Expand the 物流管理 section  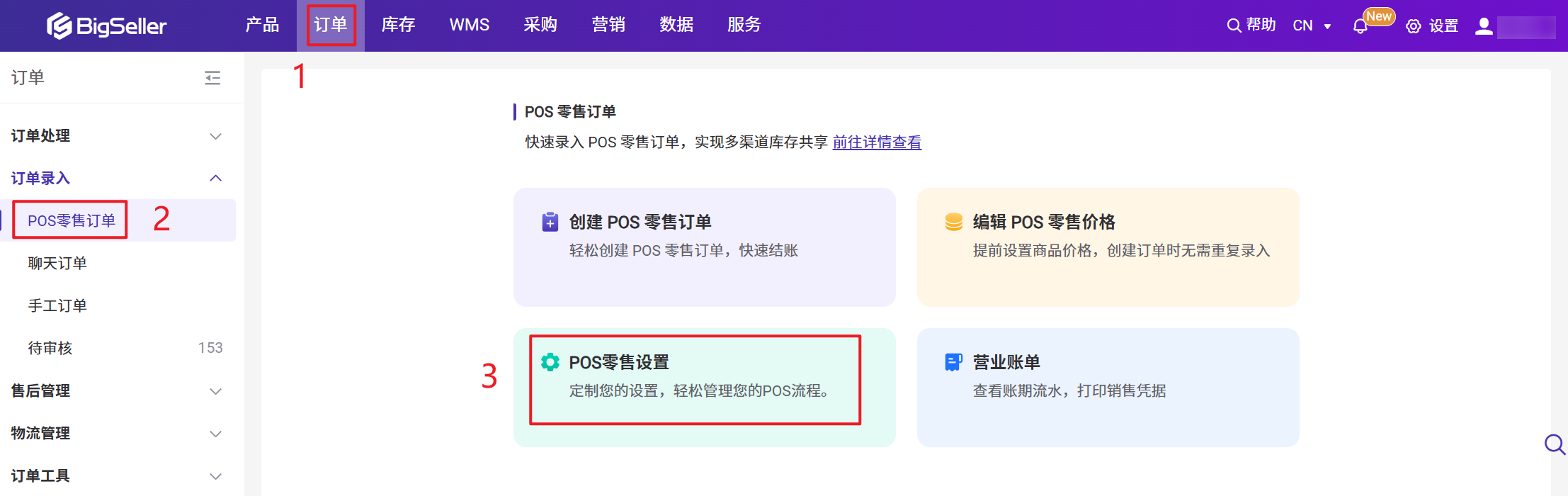216,434
